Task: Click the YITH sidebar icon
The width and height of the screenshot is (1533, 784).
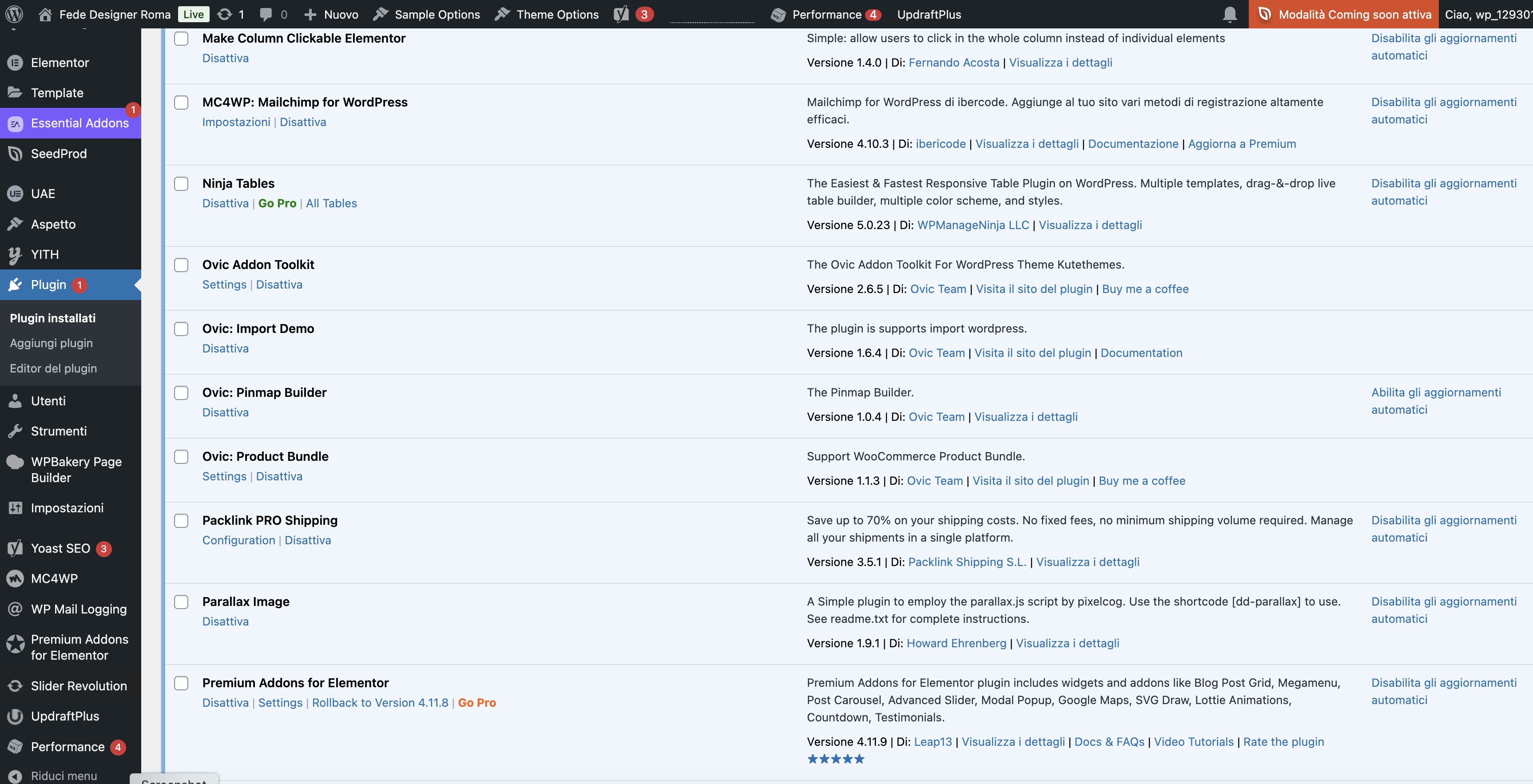Action: click(16, 255)
